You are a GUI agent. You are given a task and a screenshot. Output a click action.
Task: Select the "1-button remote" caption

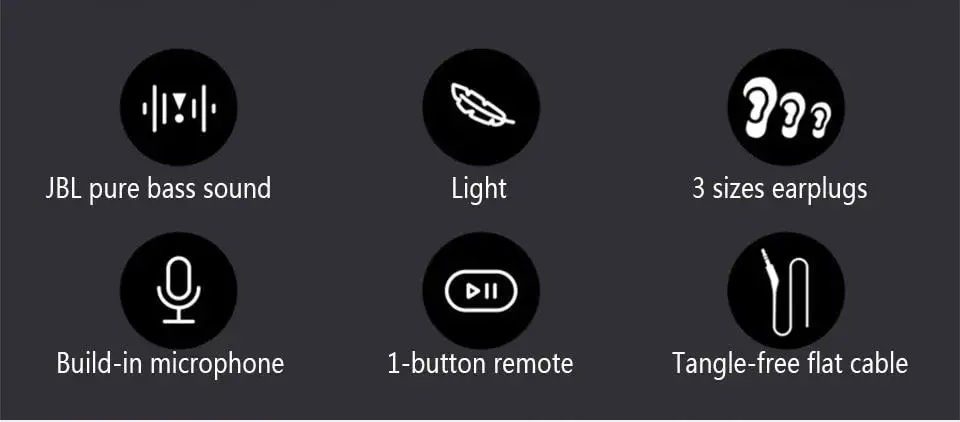[x=481, y=363]
